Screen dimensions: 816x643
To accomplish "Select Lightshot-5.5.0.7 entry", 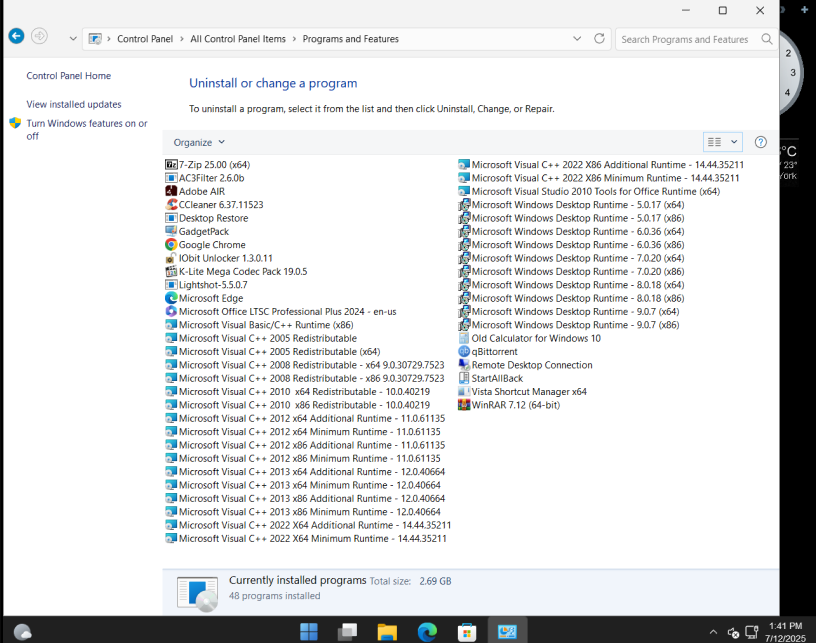I will [207, 285].
